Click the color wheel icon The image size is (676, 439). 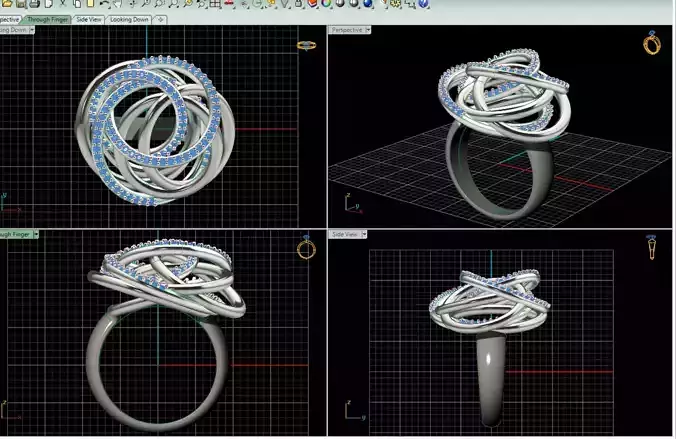(326, 4)
